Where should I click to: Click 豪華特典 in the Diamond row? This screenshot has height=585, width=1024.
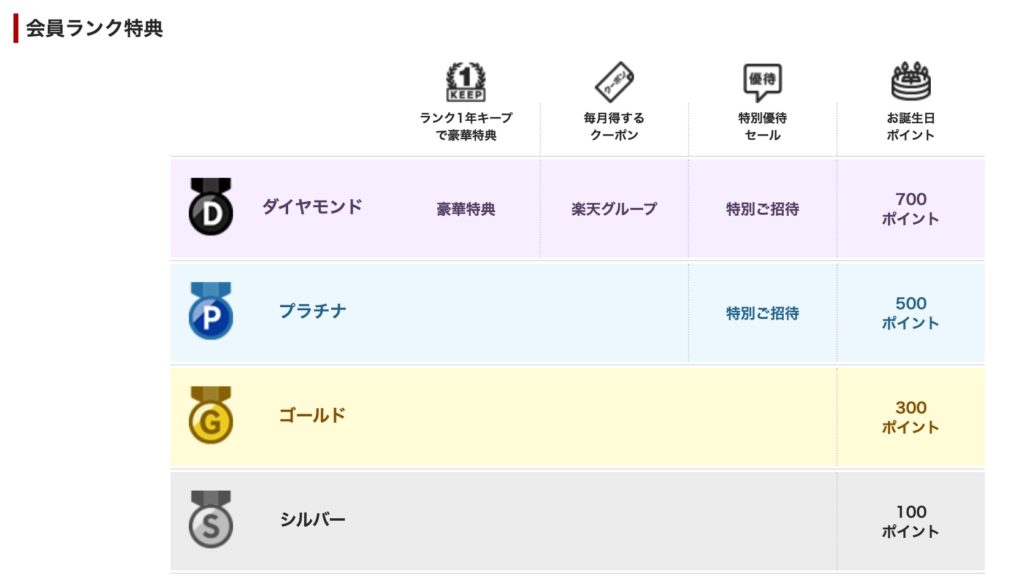[466, 209]
